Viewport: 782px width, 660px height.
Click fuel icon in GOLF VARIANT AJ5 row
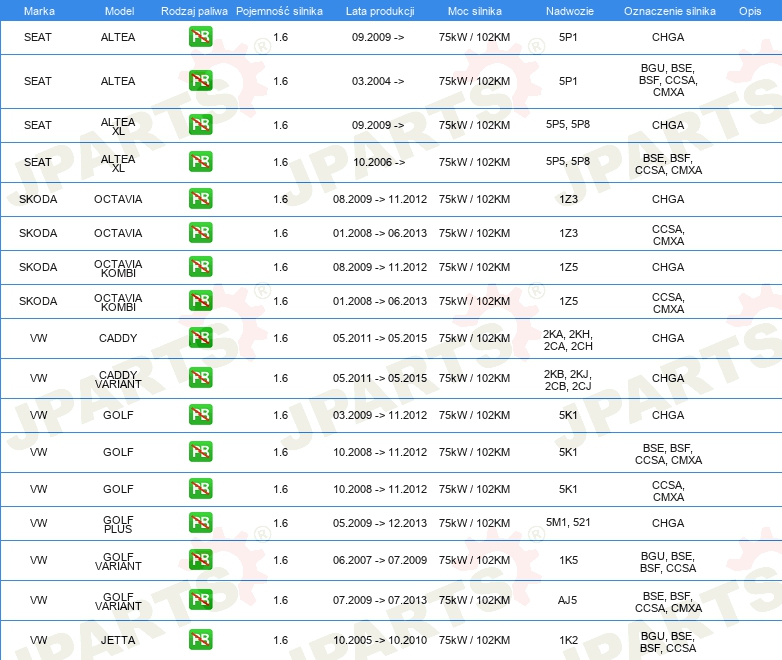200,600
